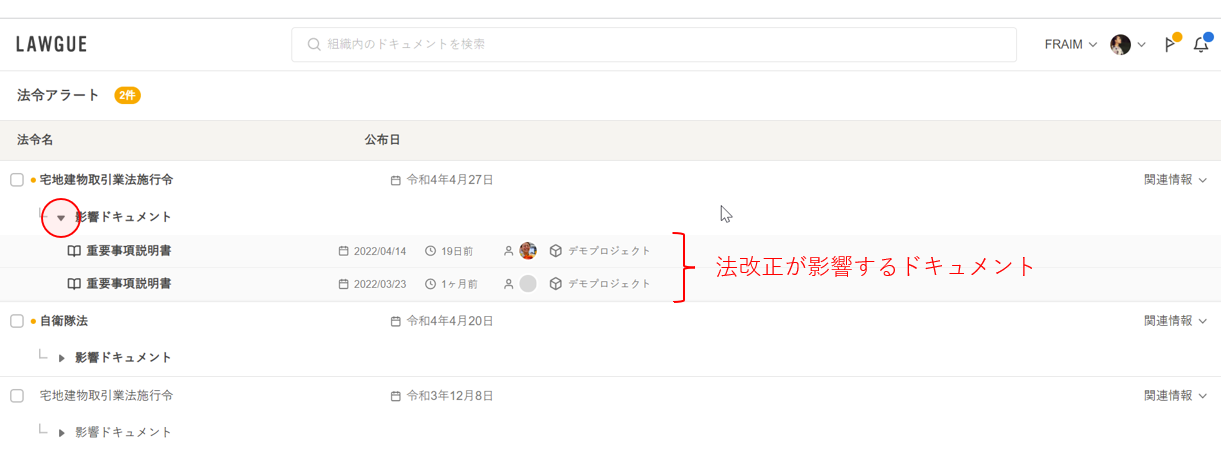Open the flag alerts icon
Screen dimensions: 1221x453
point(1169,45)
